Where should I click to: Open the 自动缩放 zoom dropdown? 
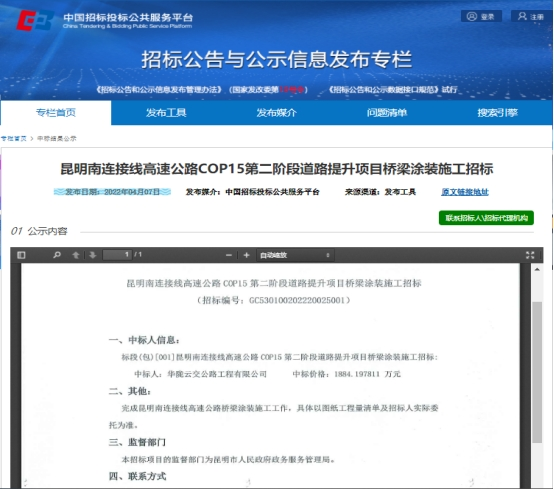[x=295, y=255]
